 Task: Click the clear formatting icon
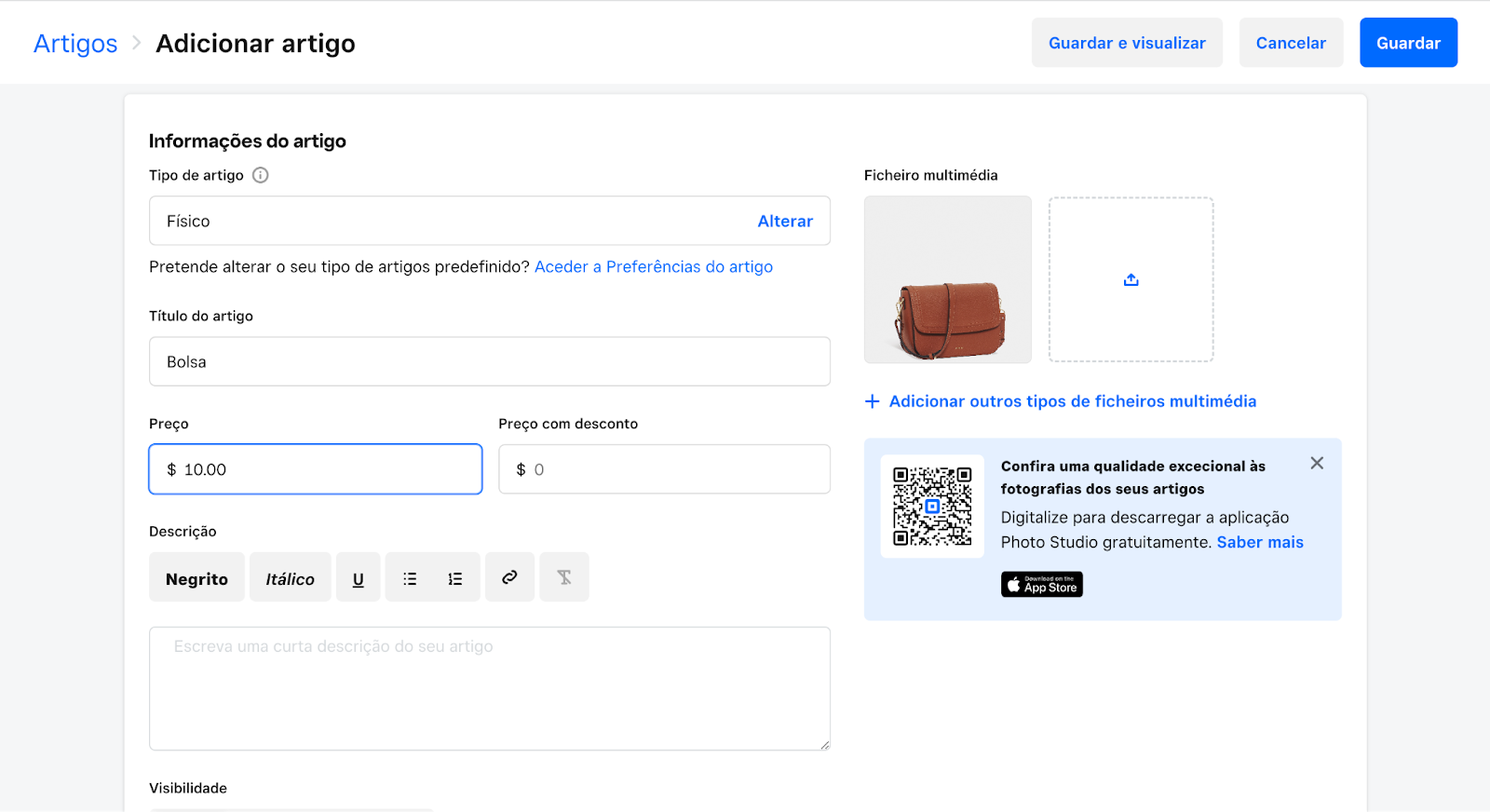coord(564,577)
